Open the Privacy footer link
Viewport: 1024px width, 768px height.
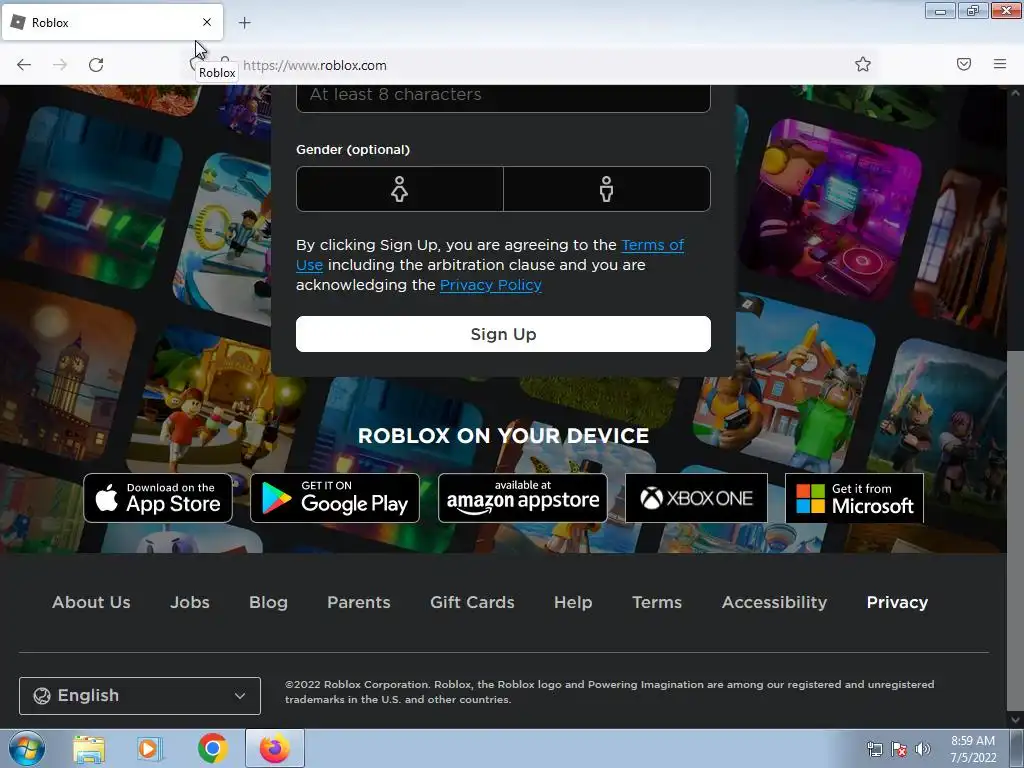[897, 602]
